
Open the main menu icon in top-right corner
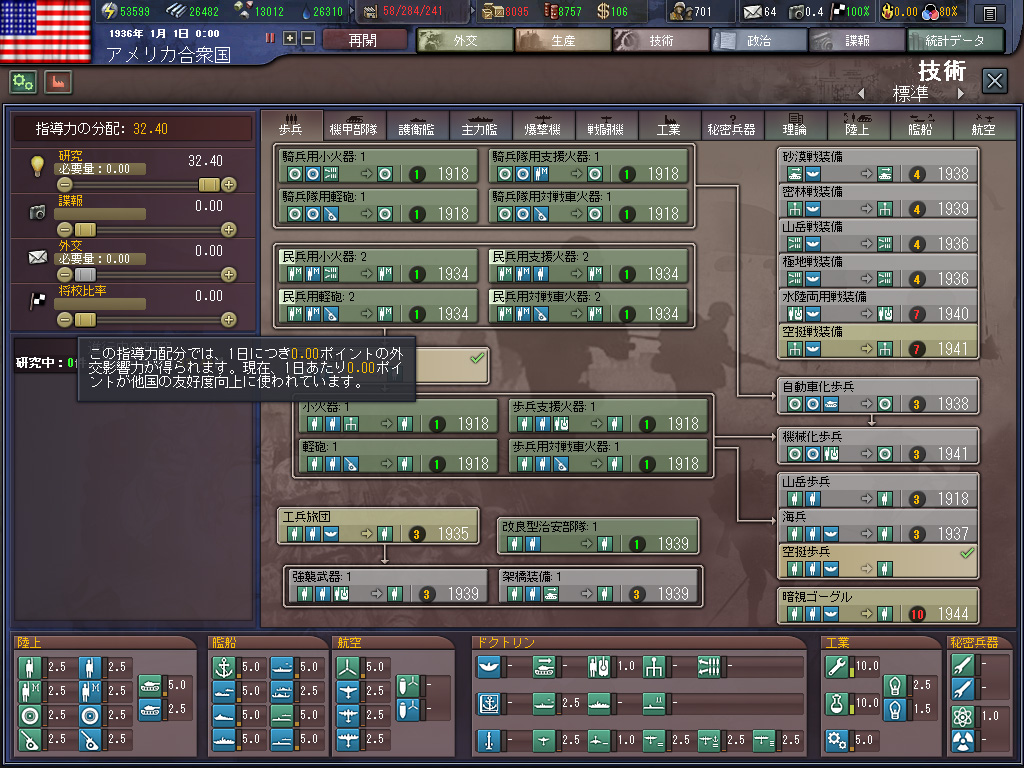989,13
